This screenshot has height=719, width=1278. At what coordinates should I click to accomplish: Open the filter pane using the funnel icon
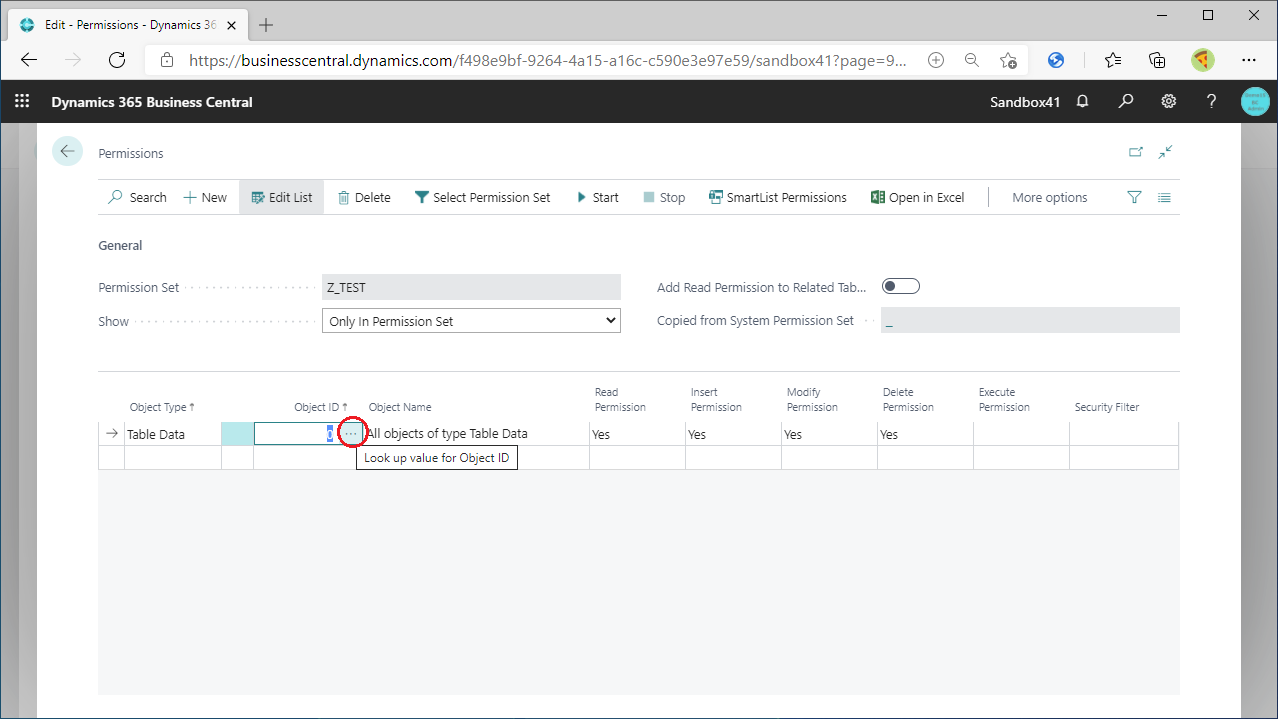coord(1134,197)
